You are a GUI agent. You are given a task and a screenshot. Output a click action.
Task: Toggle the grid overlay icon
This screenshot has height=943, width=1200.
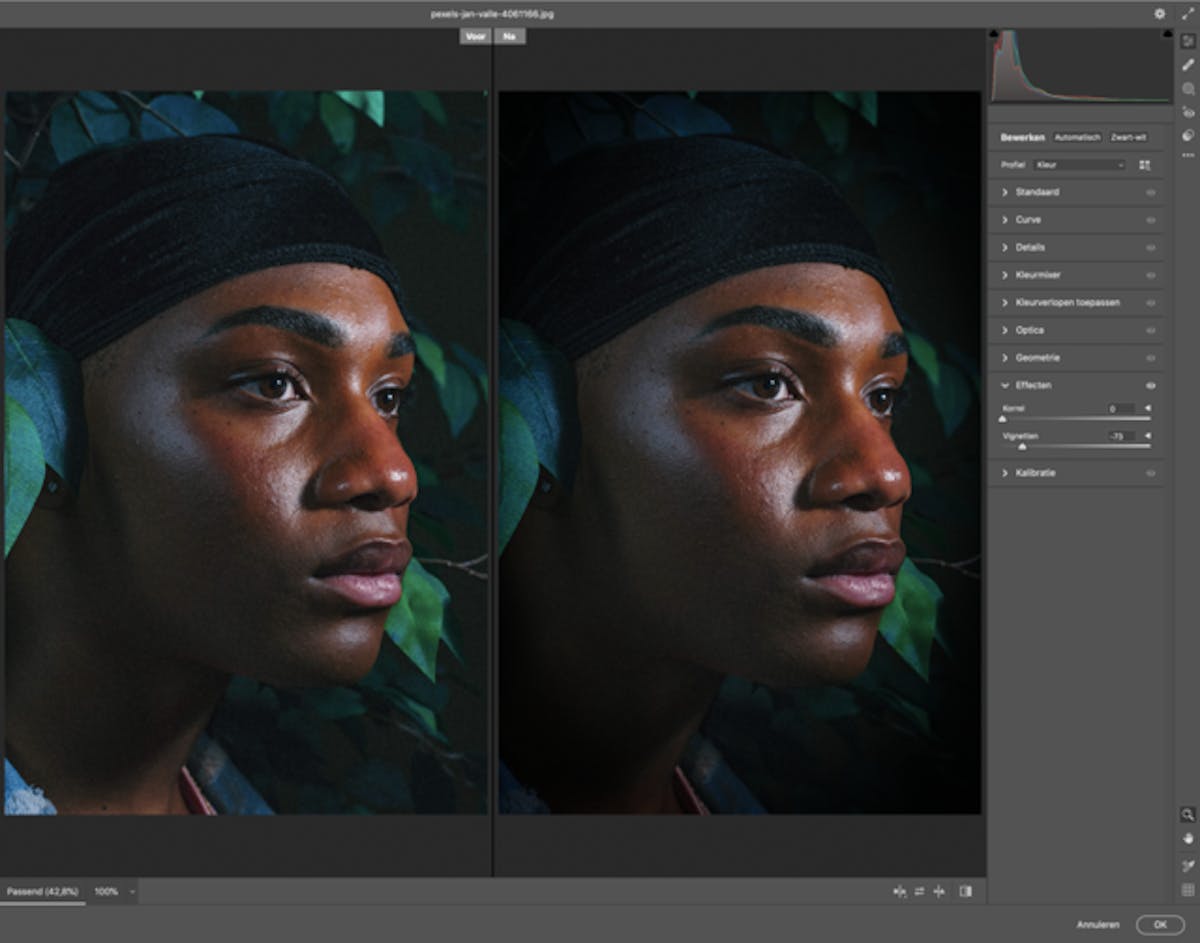point(1188,889)
